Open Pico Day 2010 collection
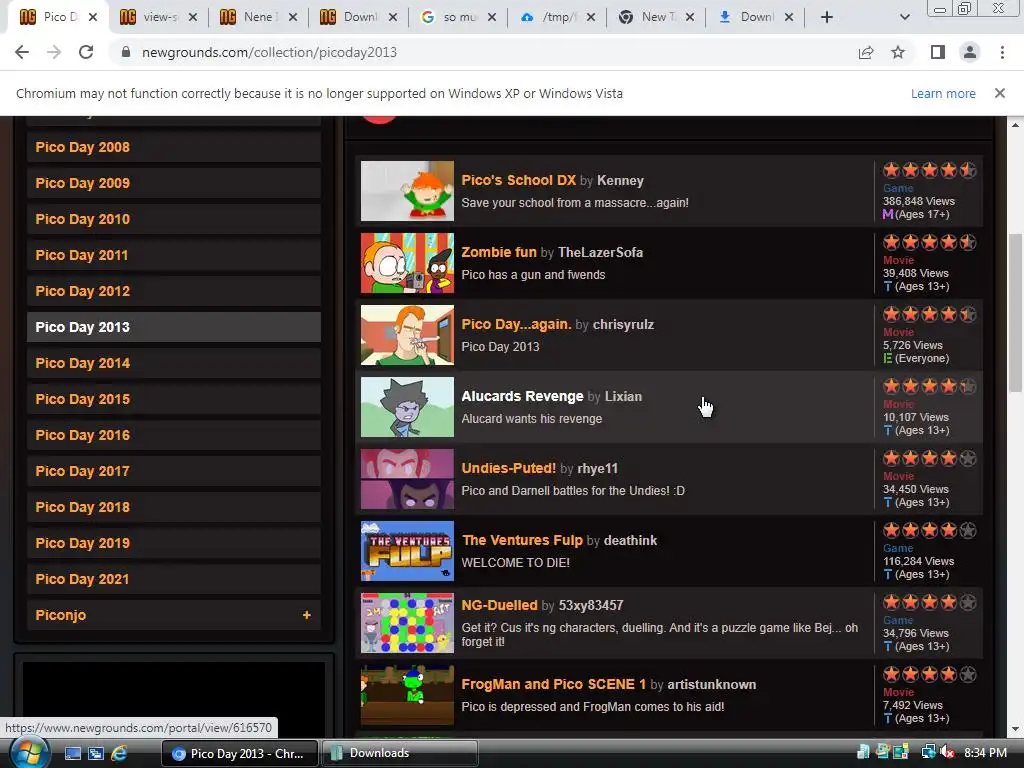Screen dimensions: 1024x768 coord(174,219)
